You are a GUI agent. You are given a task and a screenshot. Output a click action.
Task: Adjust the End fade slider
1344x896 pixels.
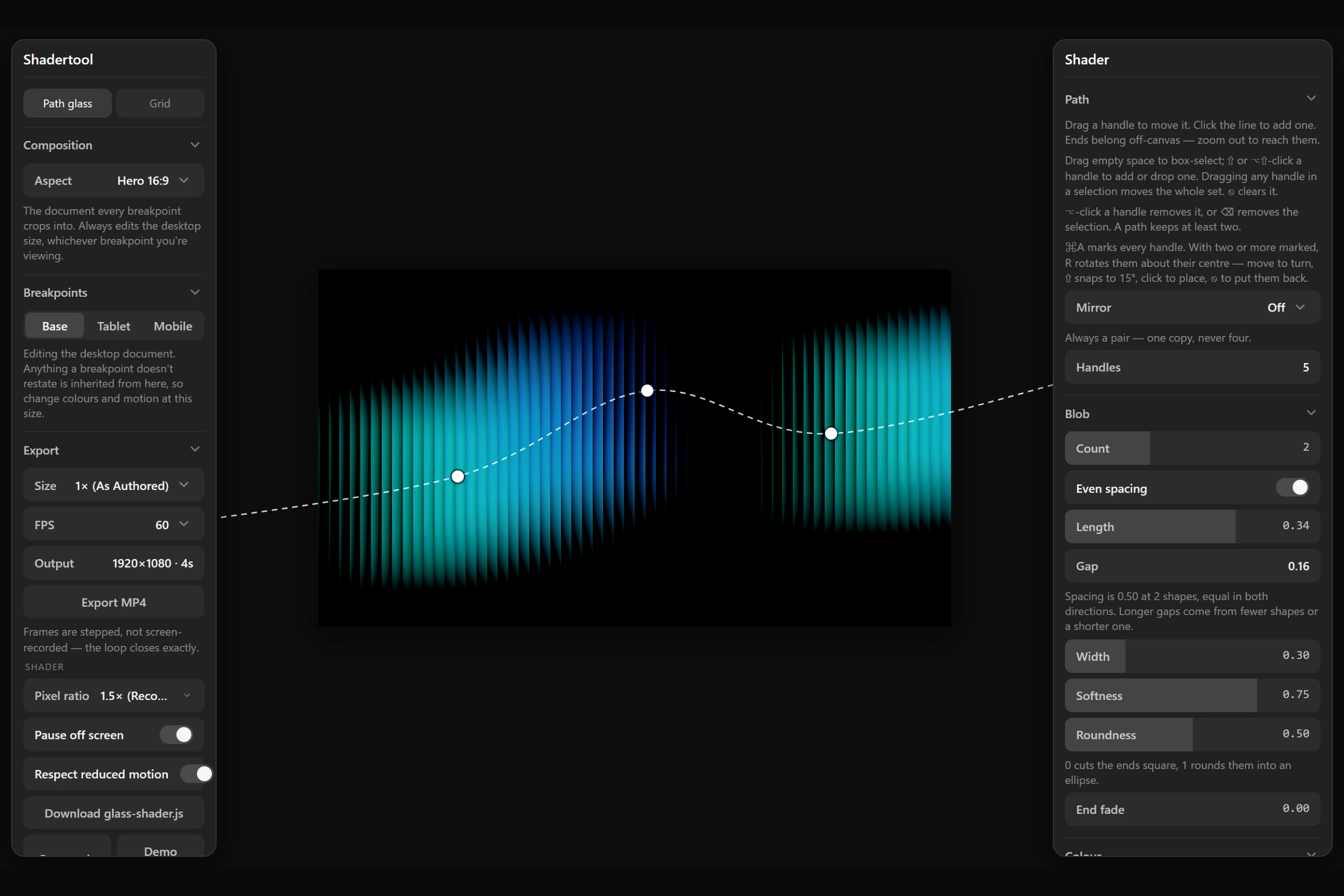[1192, 810]
